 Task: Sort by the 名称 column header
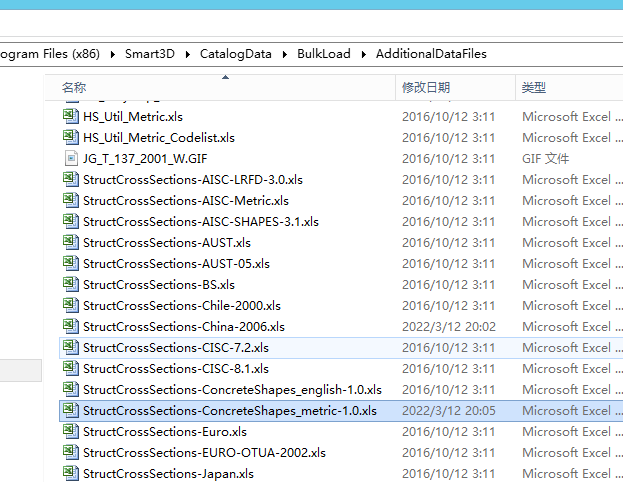pyautogui.click(x=220, y=87)
